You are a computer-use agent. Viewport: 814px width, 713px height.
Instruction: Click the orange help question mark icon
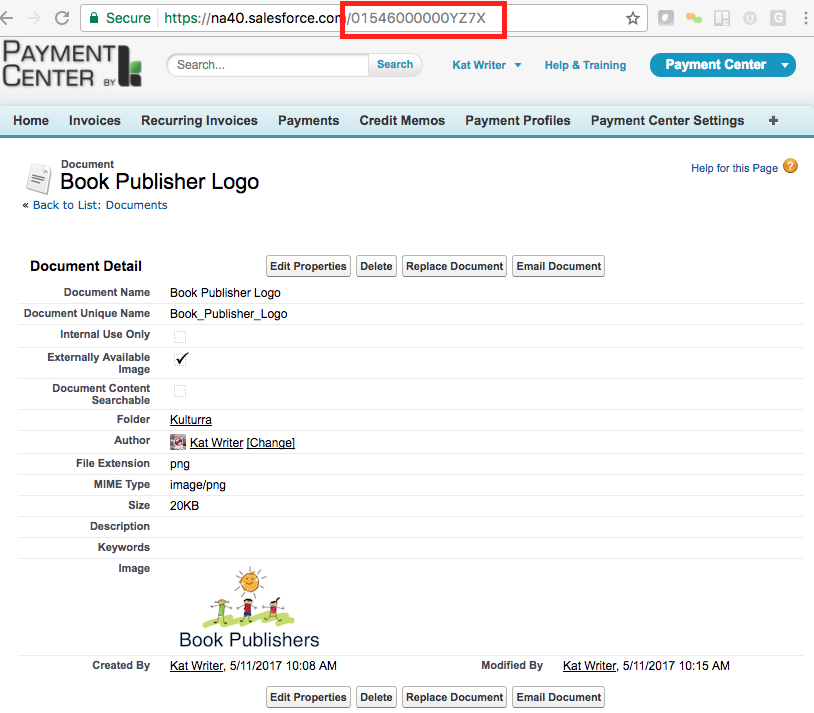click(790, 166)
